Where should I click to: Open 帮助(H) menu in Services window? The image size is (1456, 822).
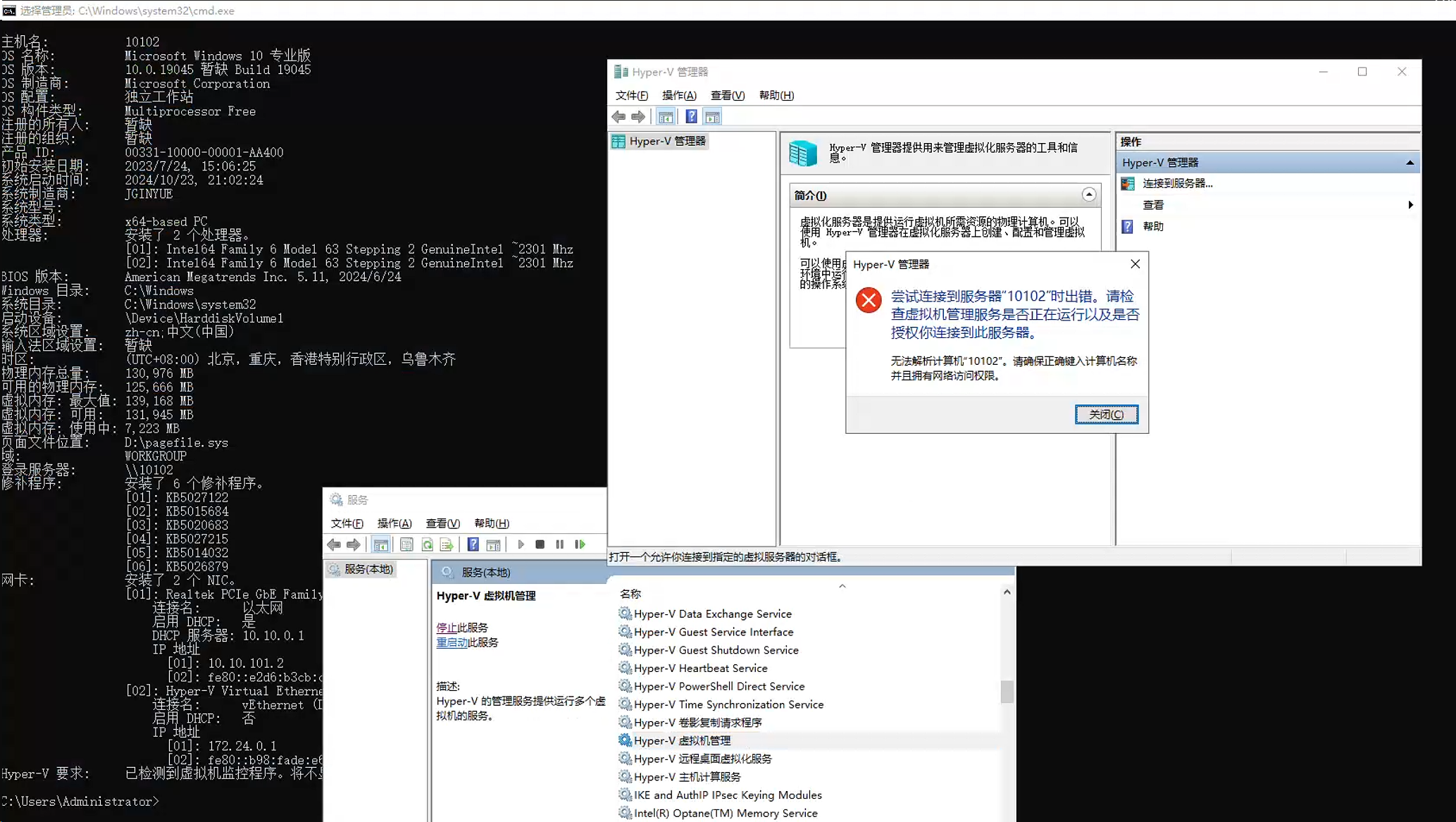[x=492, y=523]
